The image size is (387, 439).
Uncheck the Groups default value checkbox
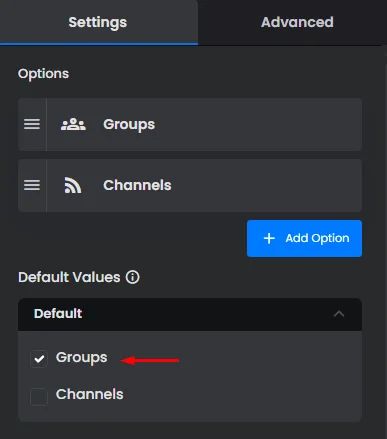coord(39,359)
